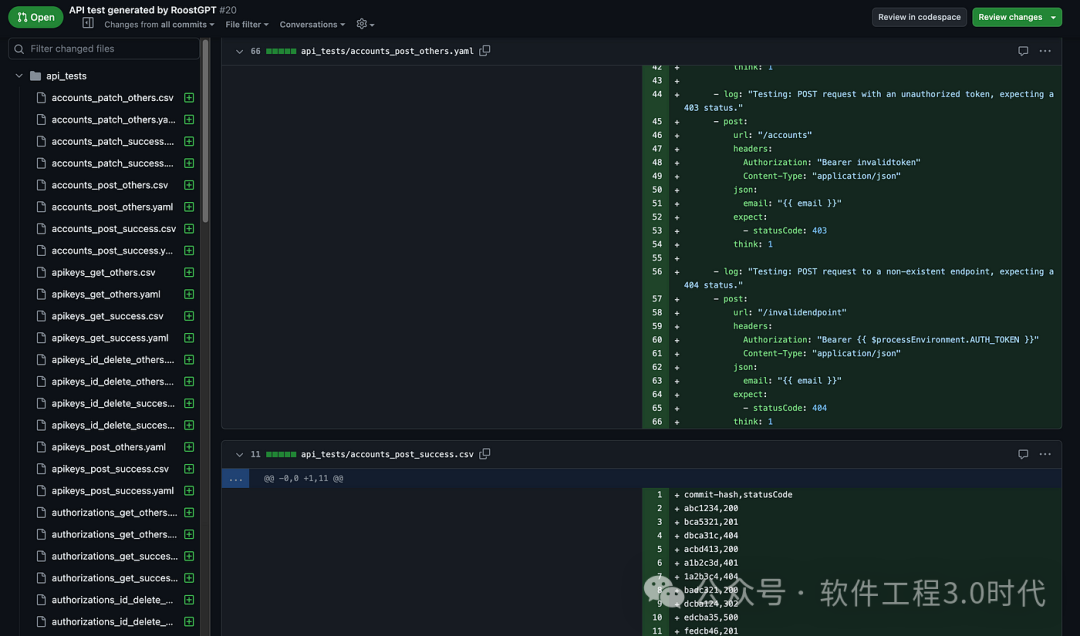Click csv diff line 'edcba35,500'
1080x636 pixels.
(711, 617)
